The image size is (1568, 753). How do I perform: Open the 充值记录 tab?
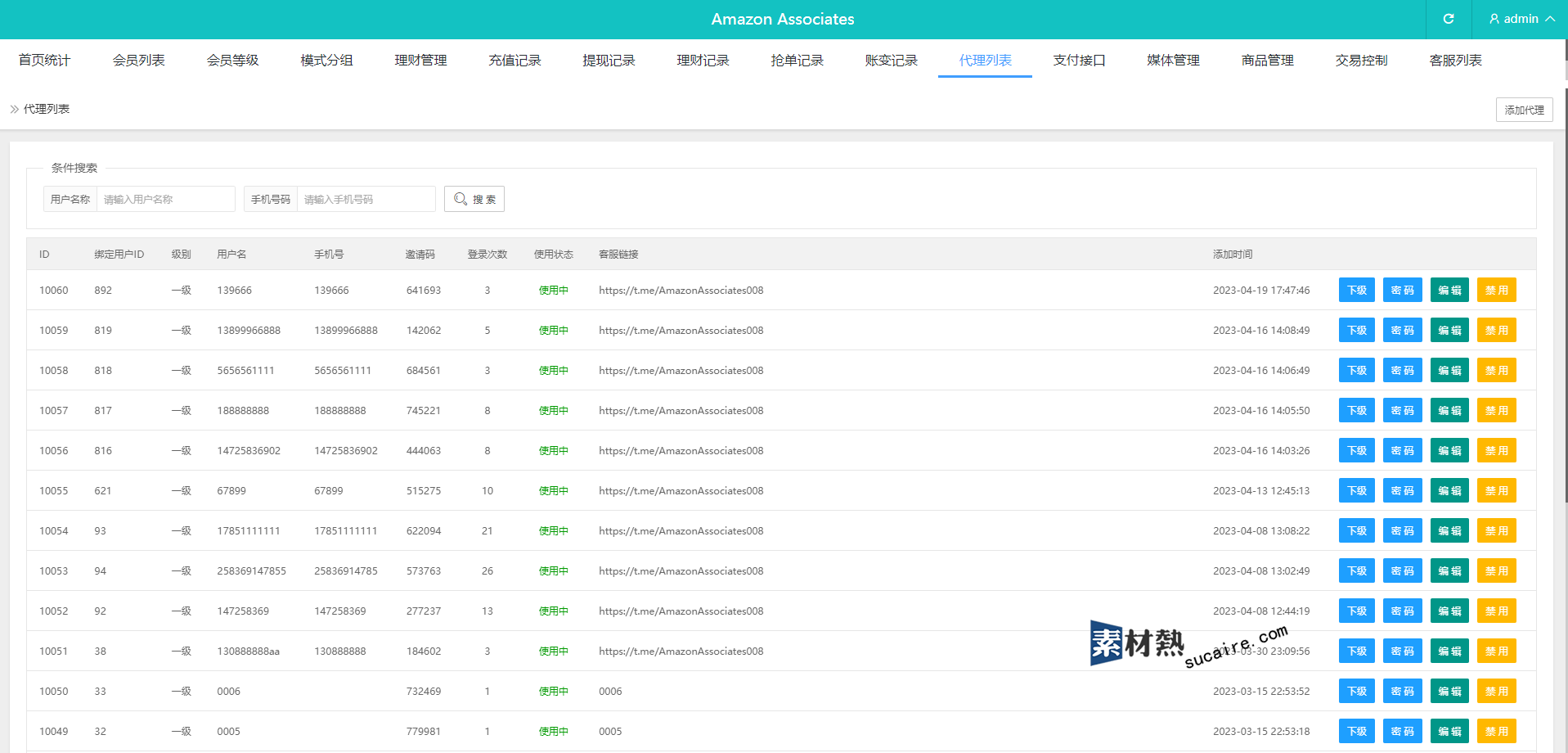tap(515, 60)
